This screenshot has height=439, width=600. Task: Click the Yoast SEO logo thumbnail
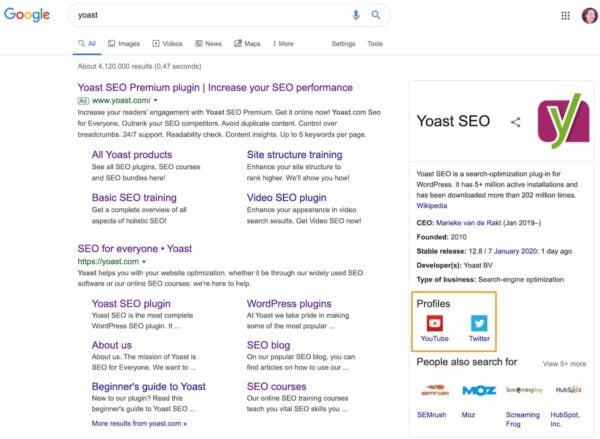(x=564, y=121)
